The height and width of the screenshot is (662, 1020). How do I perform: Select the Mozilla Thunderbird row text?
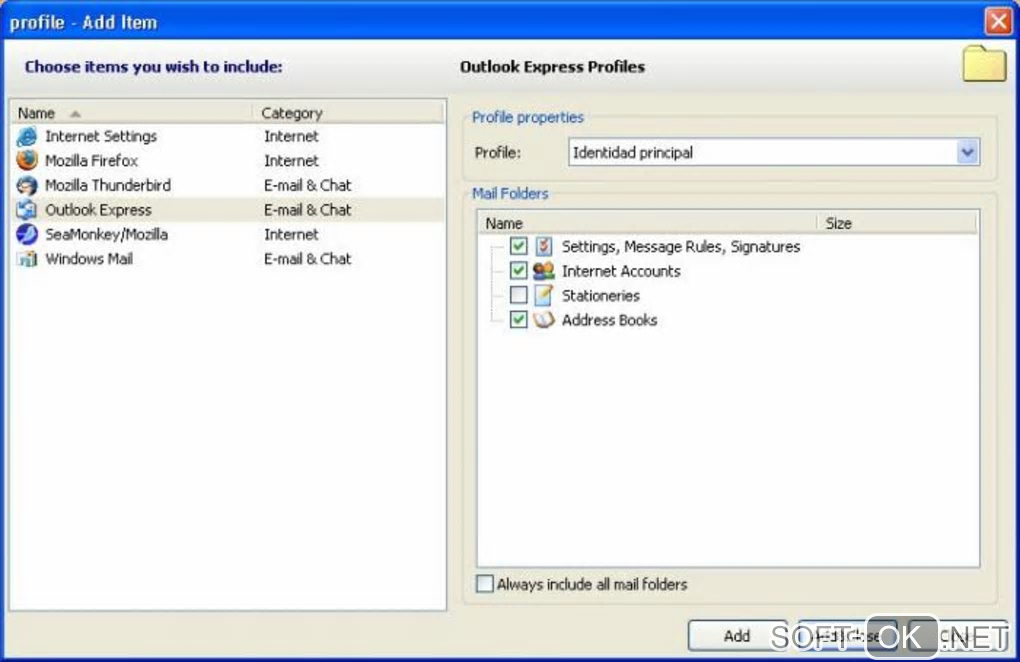pyautogui.click(x=108, y=185)
